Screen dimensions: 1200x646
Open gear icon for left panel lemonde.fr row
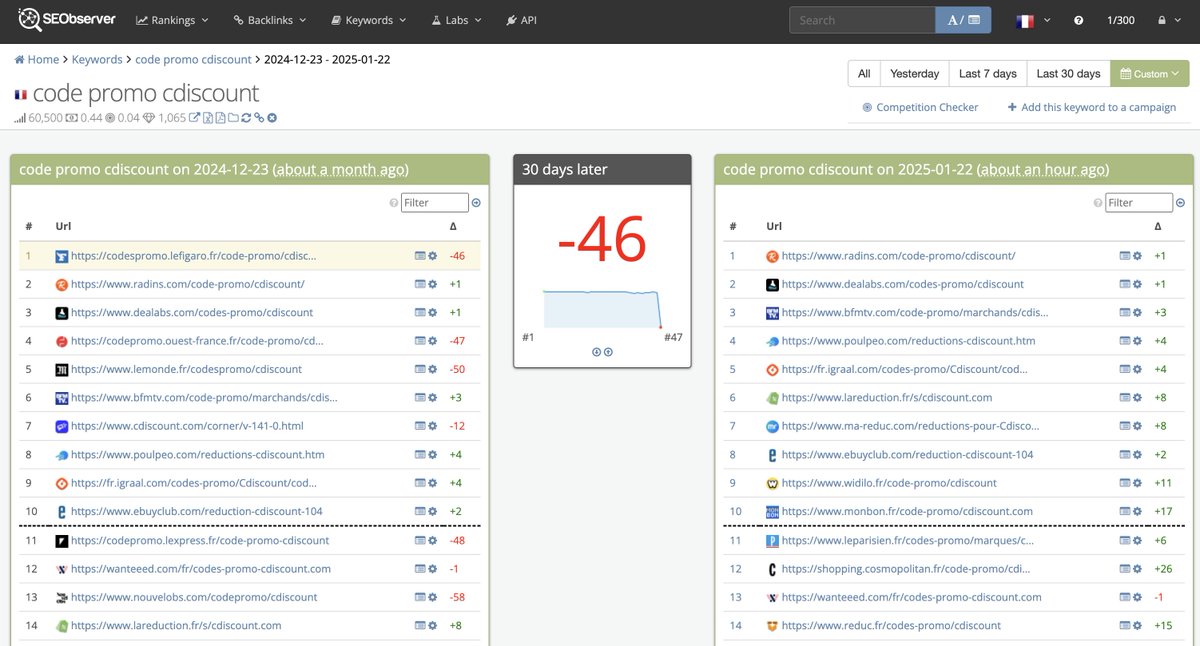click(433, 369)
